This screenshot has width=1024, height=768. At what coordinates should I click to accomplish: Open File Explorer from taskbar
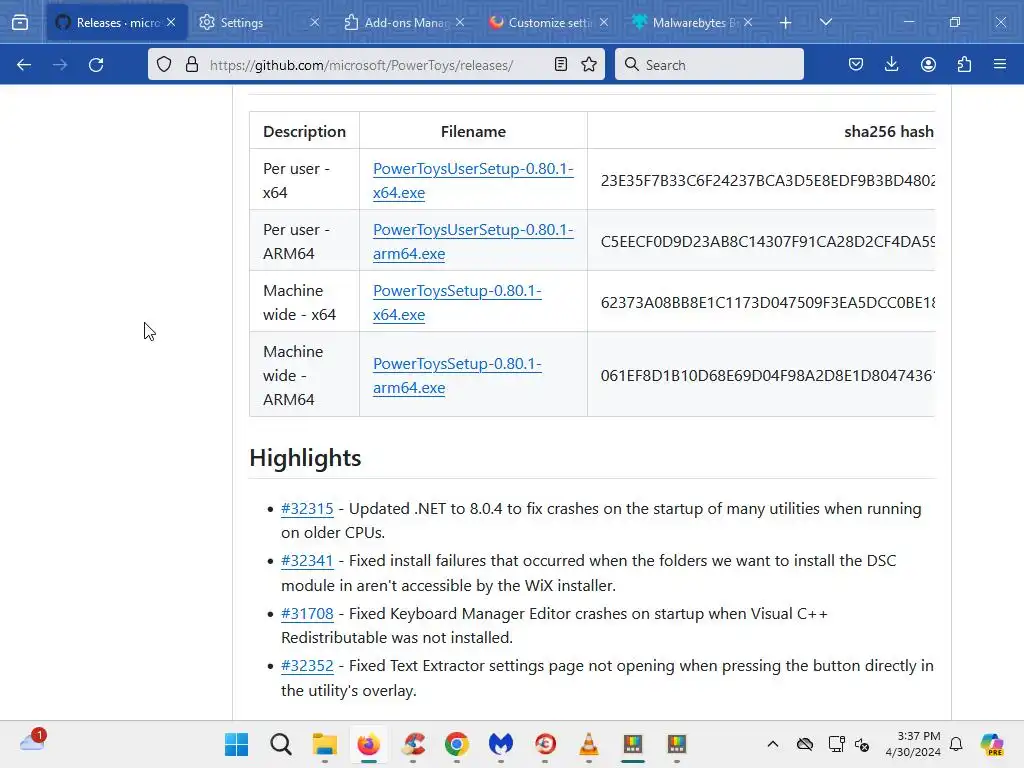325,744
